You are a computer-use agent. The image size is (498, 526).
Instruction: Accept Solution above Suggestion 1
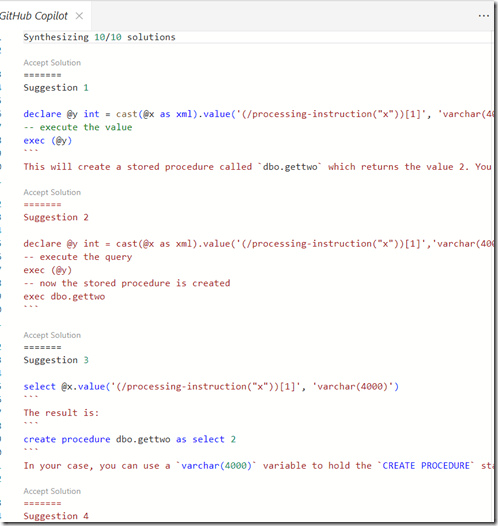(52, 63)
